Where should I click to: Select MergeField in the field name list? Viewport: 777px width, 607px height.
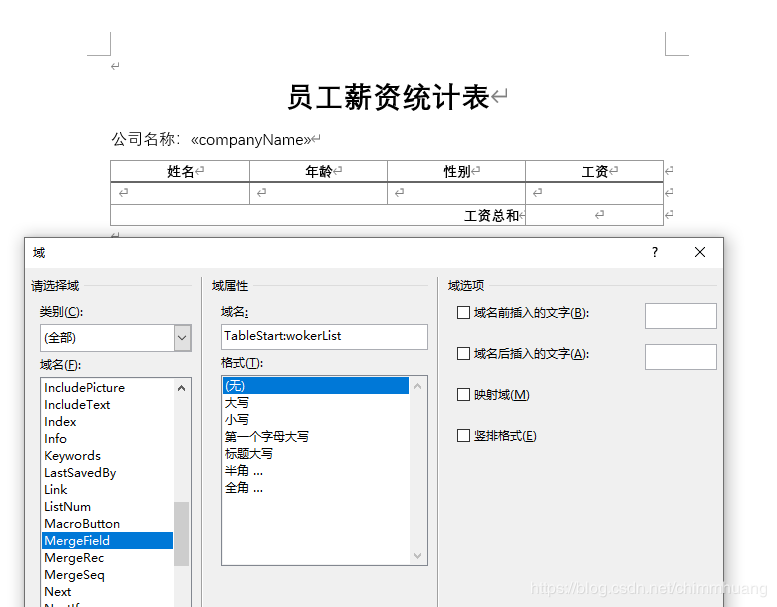tap(108, 541)
